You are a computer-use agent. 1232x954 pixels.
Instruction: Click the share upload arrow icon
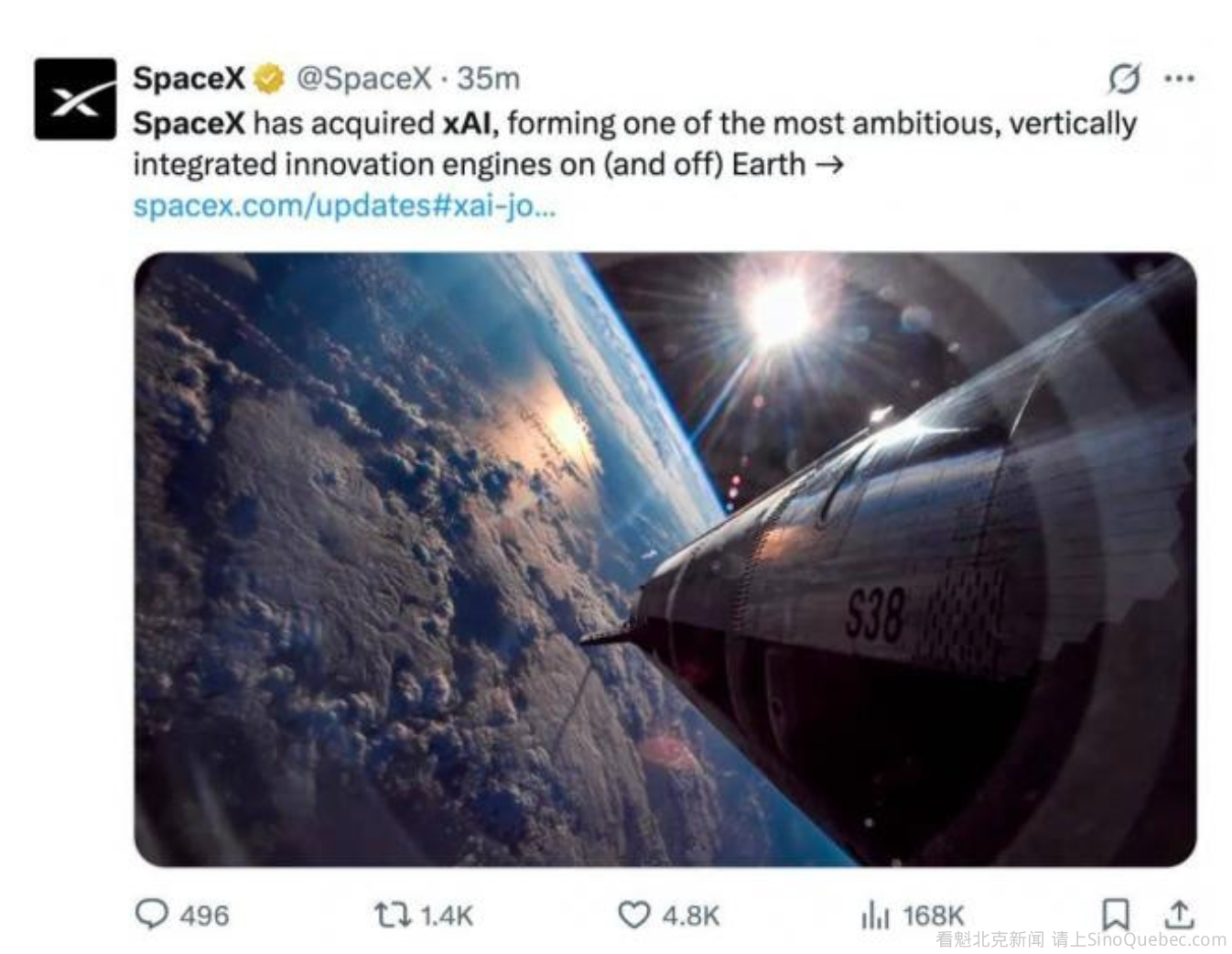pyautogui.click(x=1180, y=914)
